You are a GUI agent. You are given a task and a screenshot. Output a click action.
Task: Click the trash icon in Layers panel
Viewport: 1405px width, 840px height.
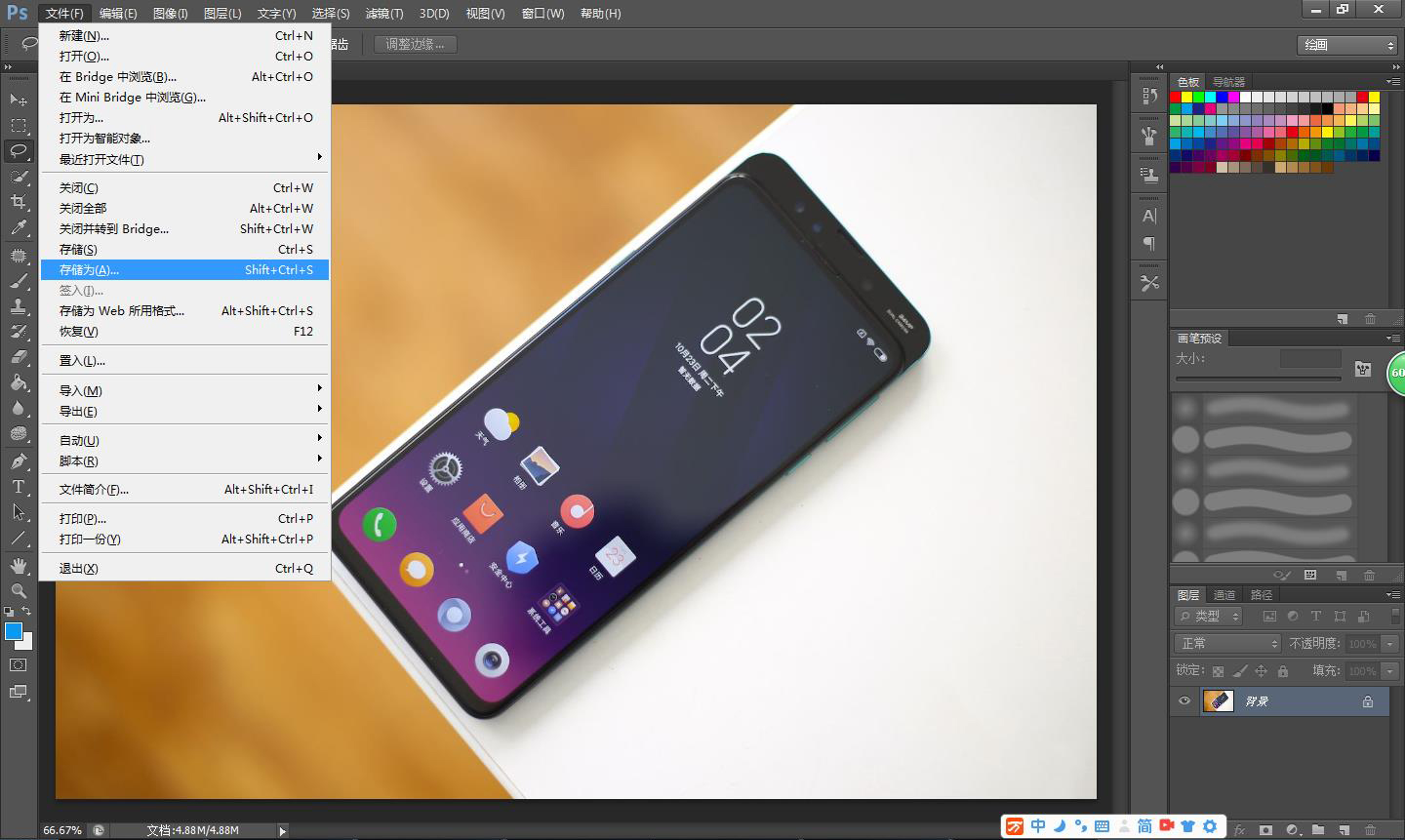pos(1370,830)
